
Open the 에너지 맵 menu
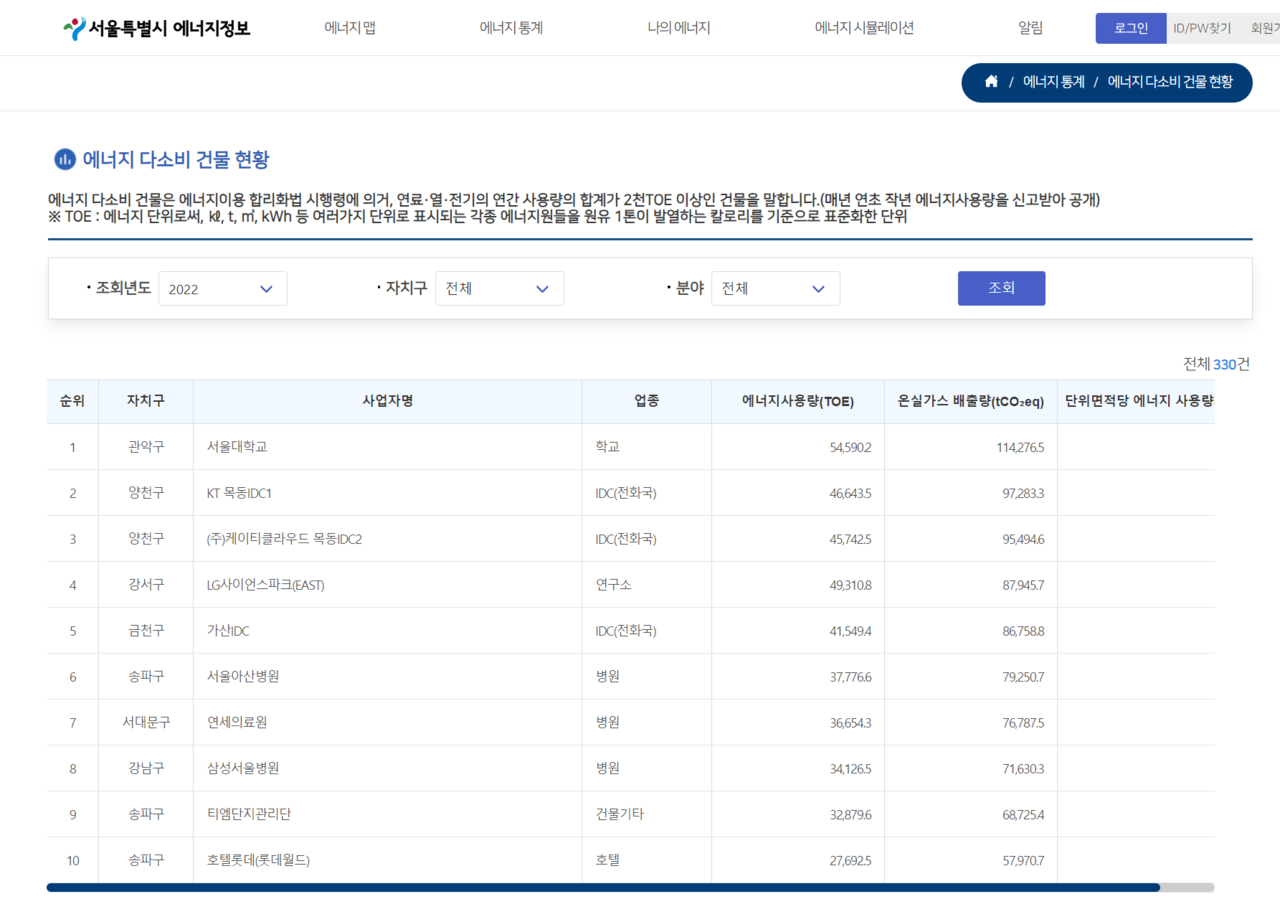[350, 28]
